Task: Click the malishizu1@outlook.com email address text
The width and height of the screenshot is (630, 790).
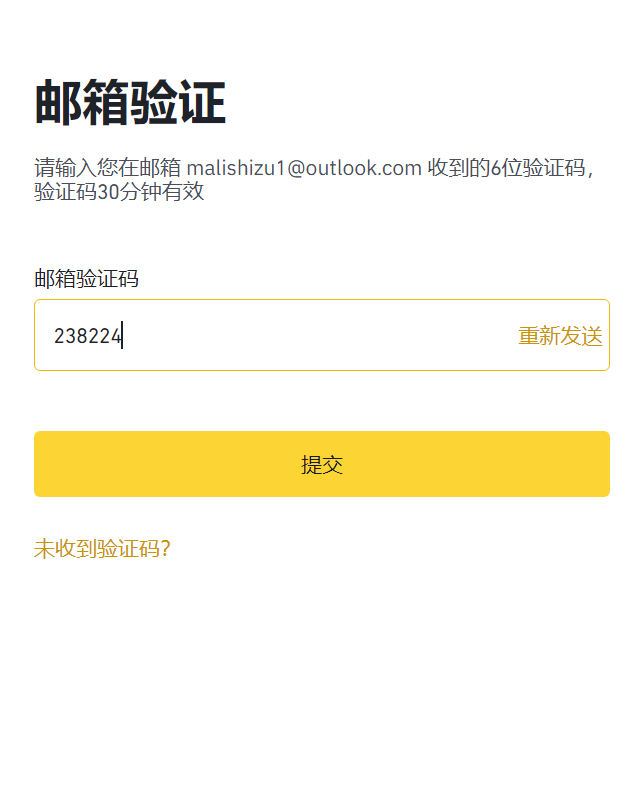Action: pos(304,168)
